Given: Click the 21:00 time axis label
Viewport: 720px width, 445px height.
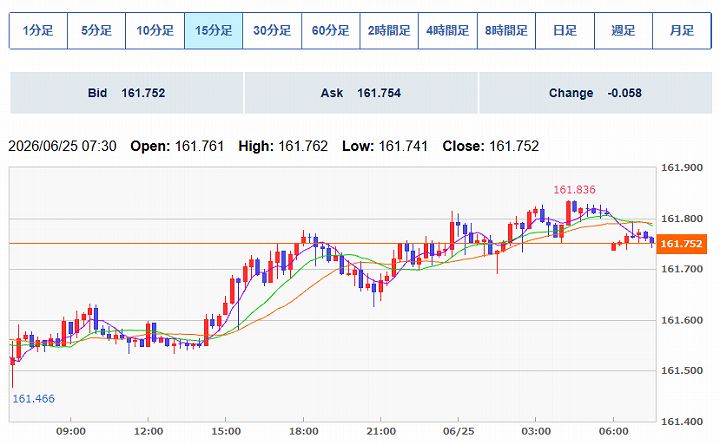Looking at the screenshot, I should pos(381,432).
